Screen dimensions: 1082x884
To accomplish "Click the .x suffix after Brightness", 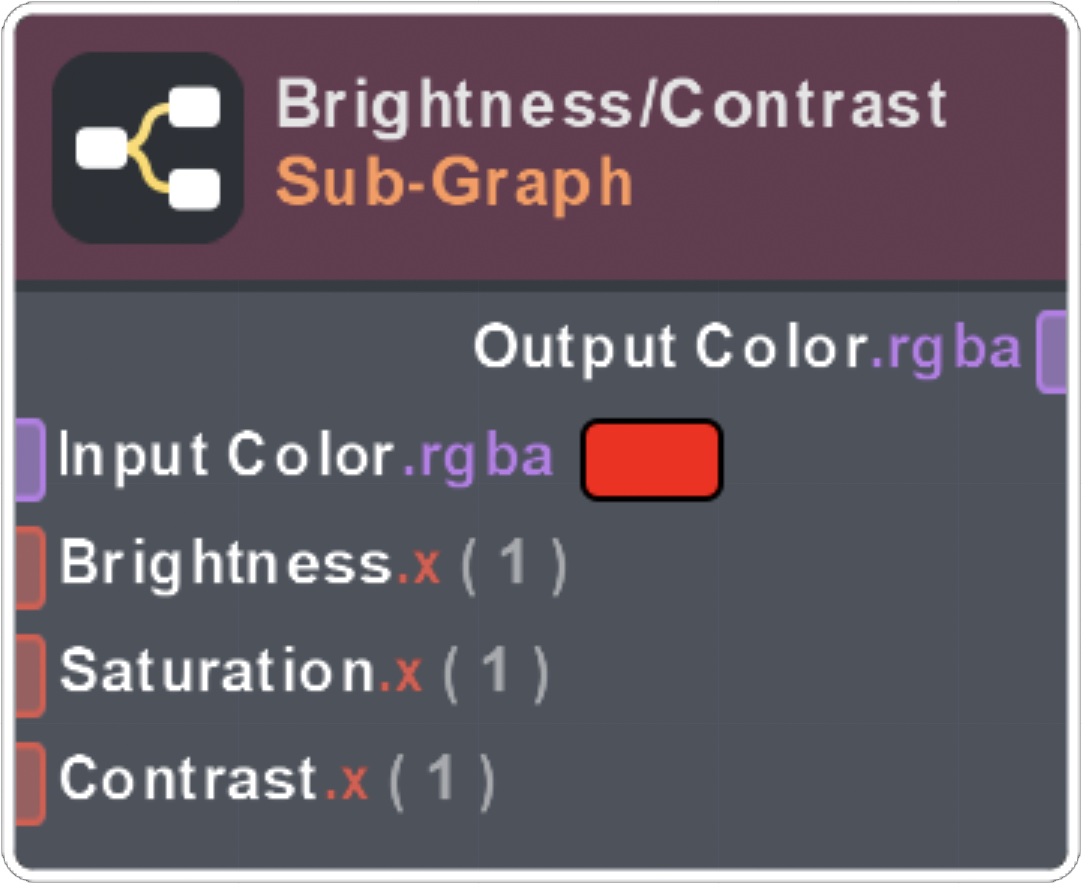I will point(419,566).
